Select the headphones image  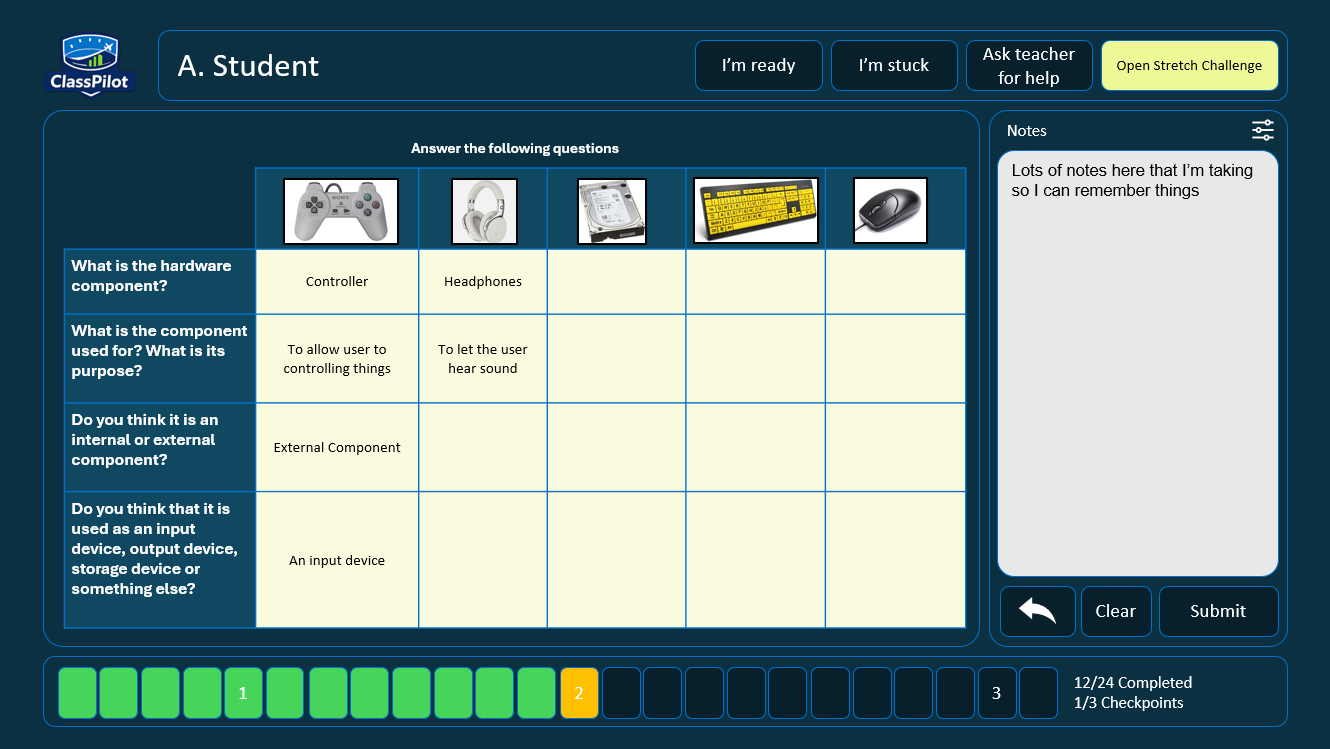tap(483, 210)
